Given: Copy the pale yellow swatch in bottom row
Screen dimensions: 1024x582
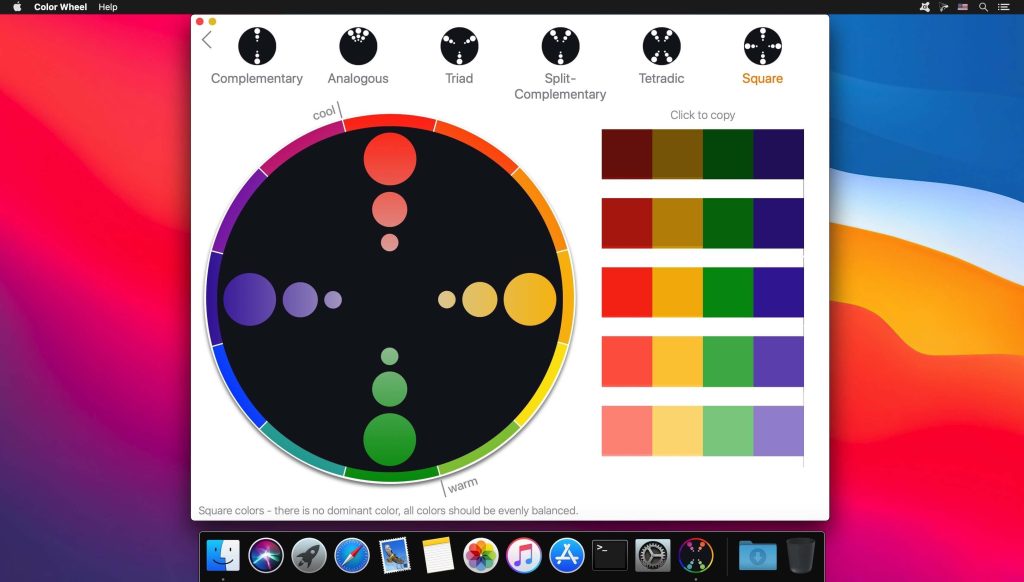Looking at the screenshot, I should tap(678, 430).
